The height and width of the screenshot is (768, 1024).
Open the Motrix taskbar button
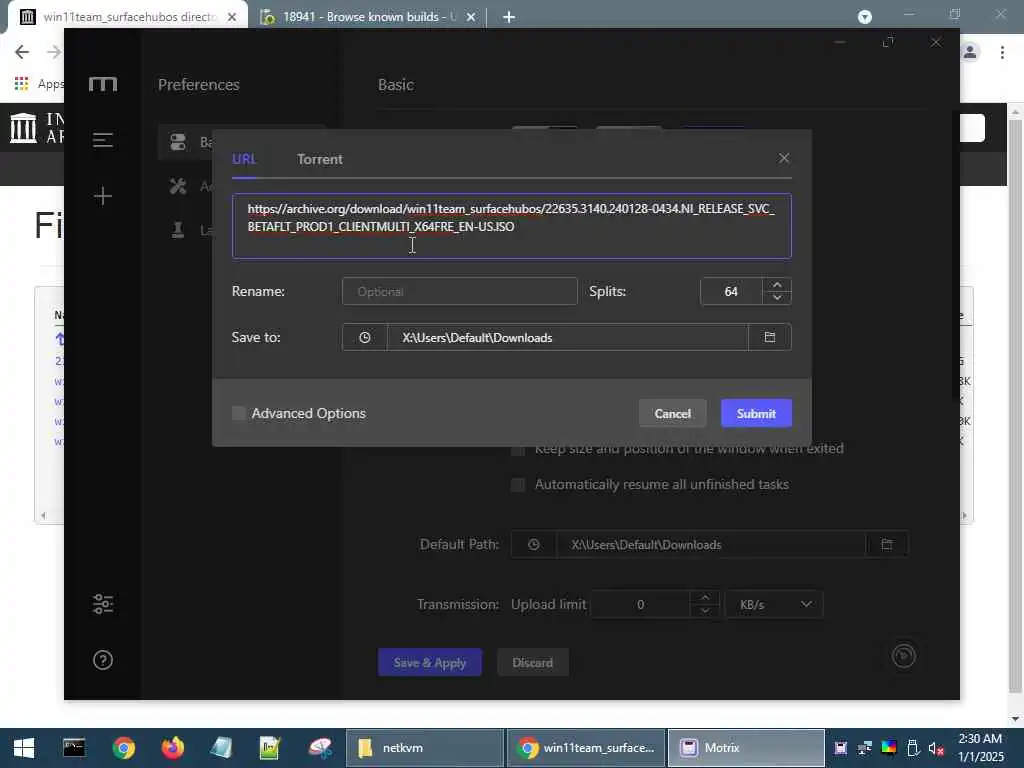(x=746, y=748)
